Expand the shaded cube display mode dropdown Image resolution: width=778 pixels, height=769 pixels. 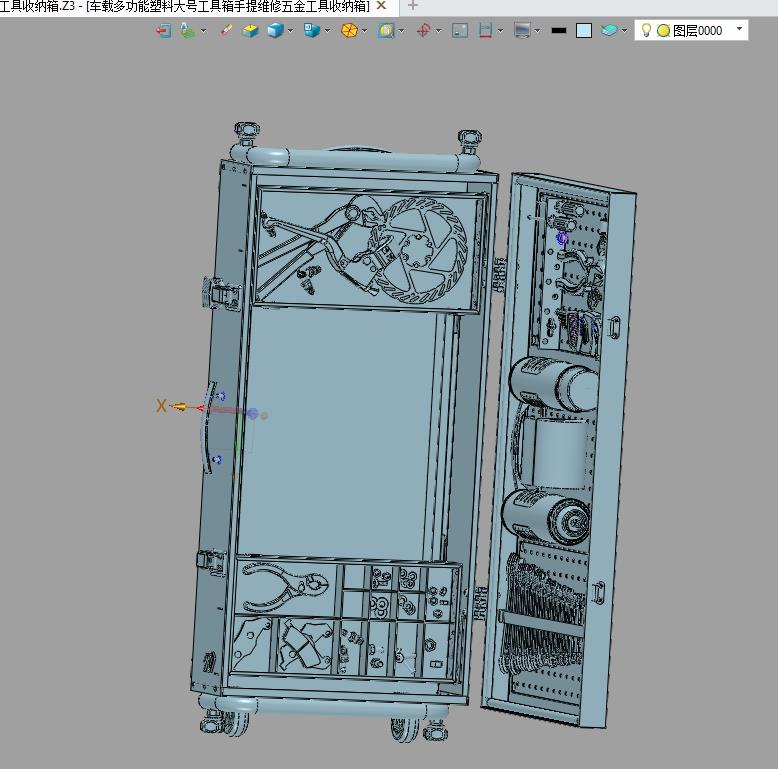[x=290, y=31]
